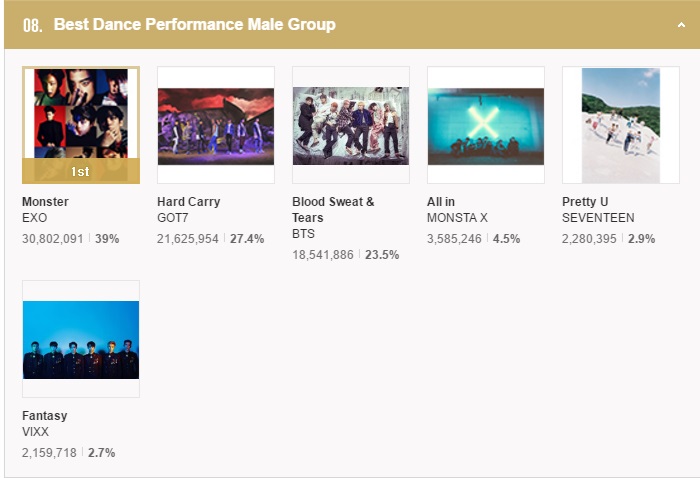The width and height of the screenshot is (700, 478).
Task: Click the 27.4% vote share
Action: 247,239
